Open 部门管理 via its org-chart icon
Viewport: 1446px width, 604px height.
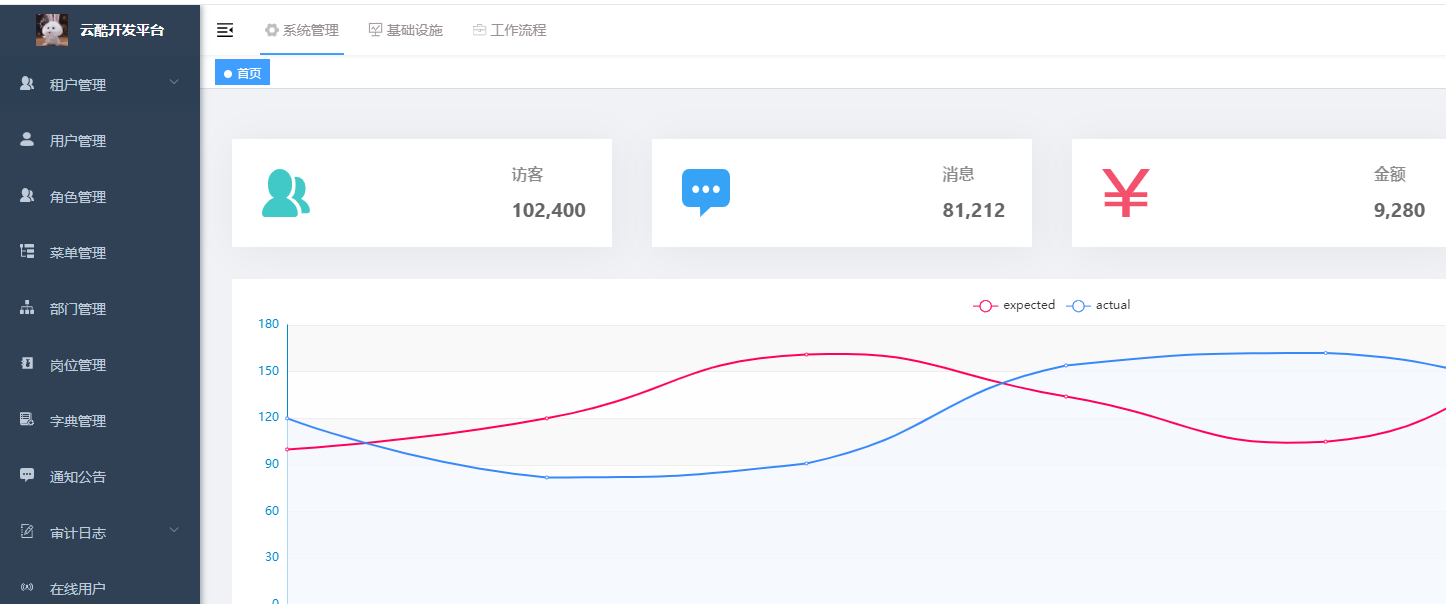click(x=27, y=308)
